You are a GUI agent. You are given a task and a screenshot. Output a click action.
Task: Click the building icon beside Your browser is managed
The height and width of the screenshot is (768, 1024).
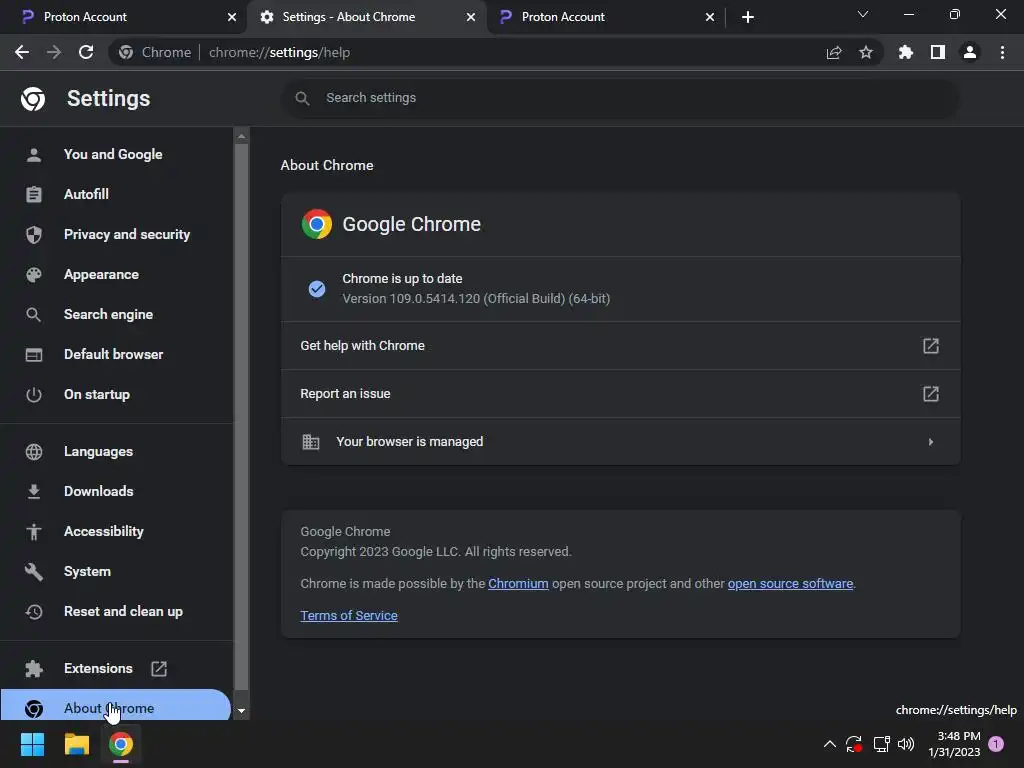point(311,442)
